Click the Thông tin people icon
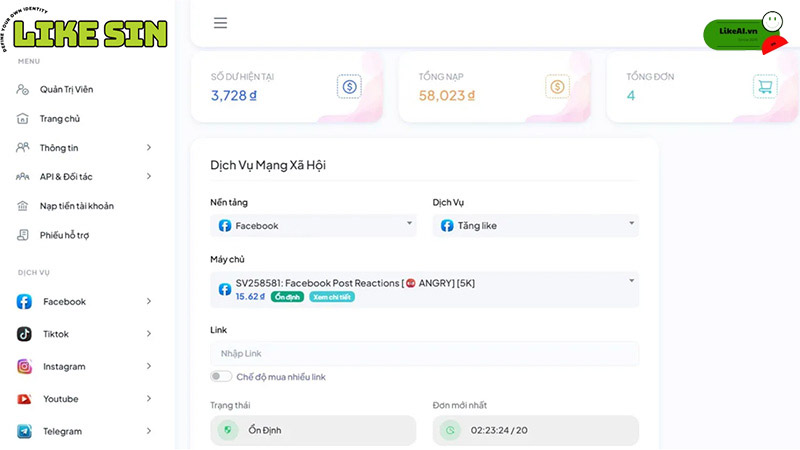Viewport: 800px width, 450px height. (22, 147)
